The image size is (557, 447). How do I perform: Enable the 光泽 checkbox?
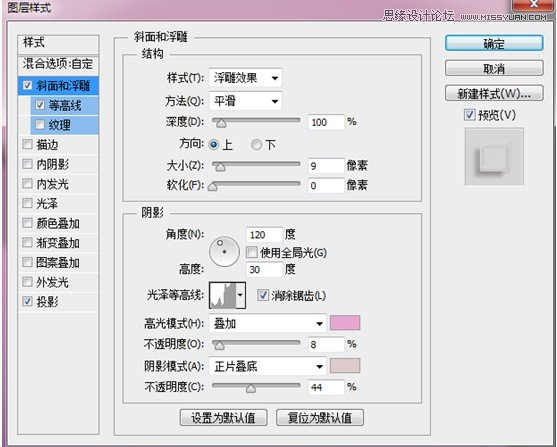(x=27, y=203)
